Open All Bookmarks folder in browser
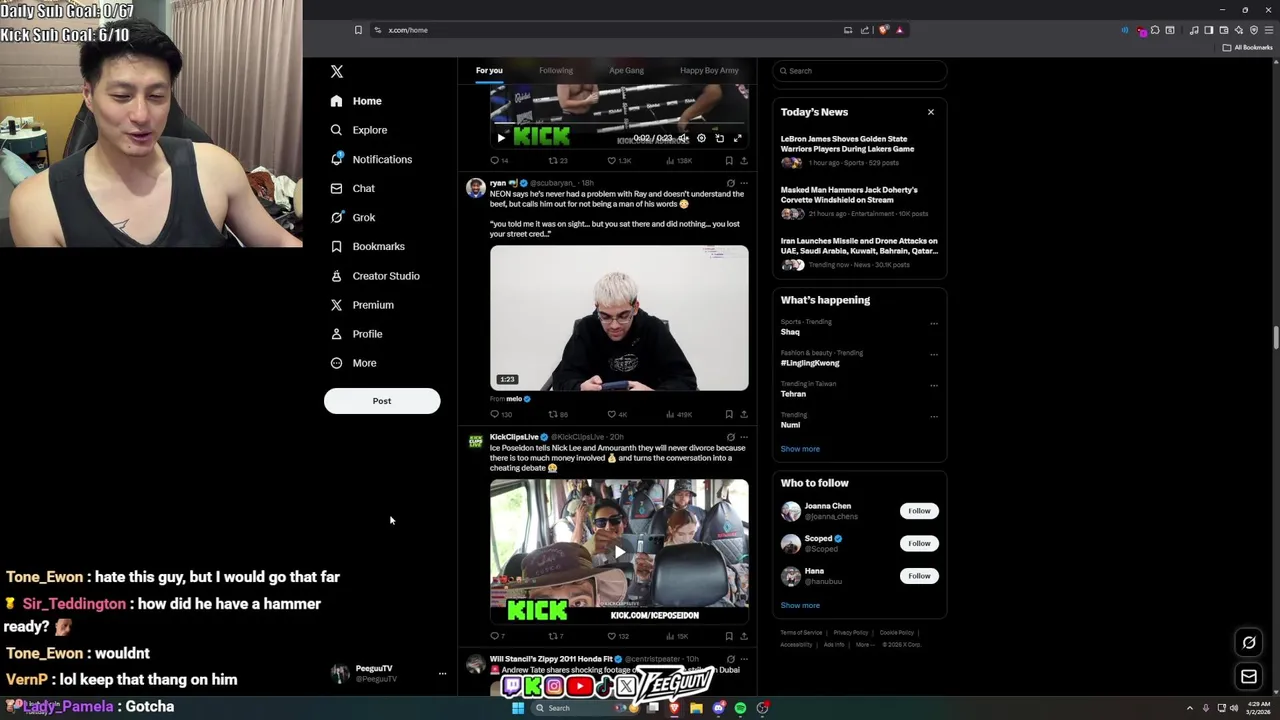The height and width of the screenshot is (720, 1280). [x=1248, y=47]
